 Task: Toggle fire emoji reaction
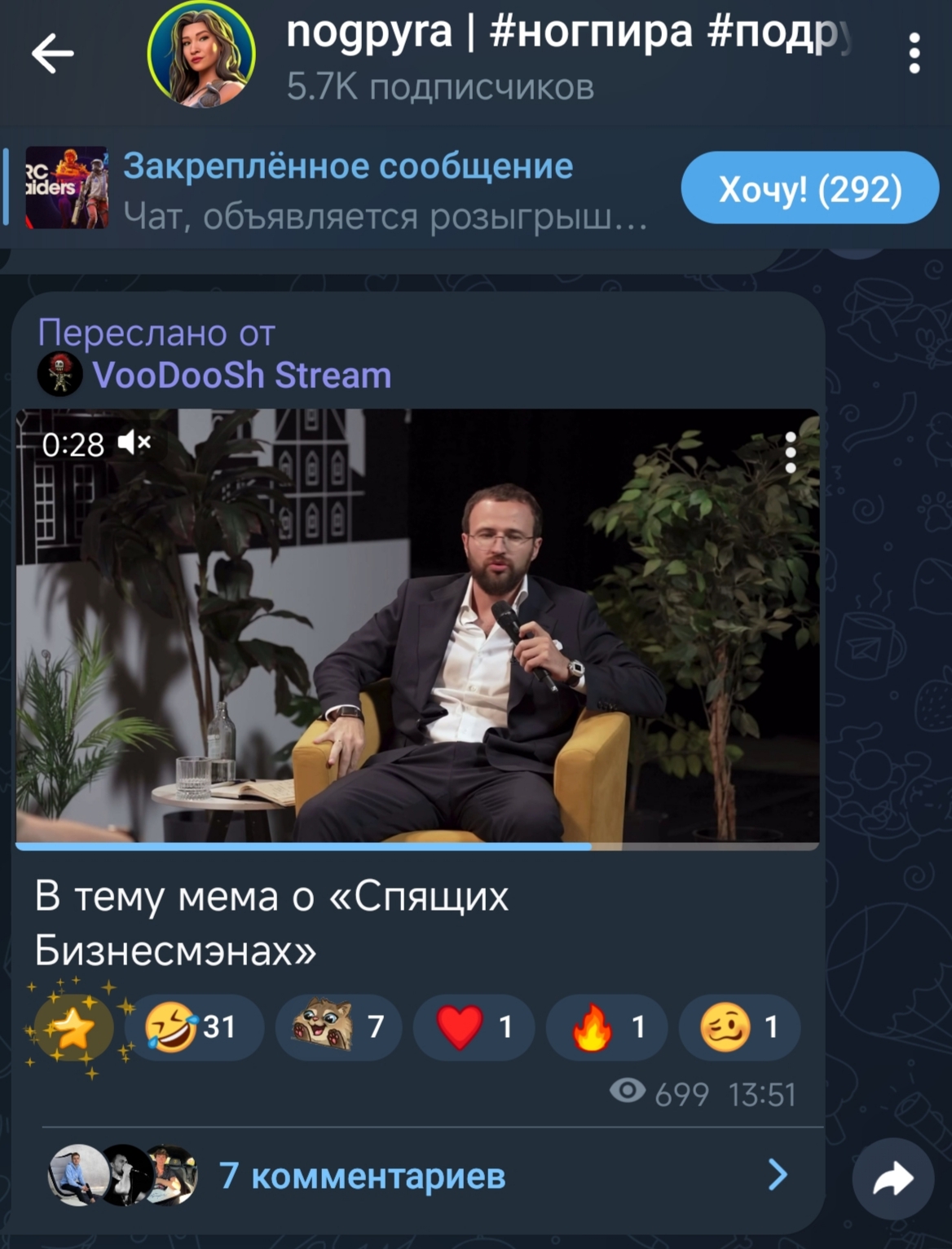click(x=606, y=1026)
